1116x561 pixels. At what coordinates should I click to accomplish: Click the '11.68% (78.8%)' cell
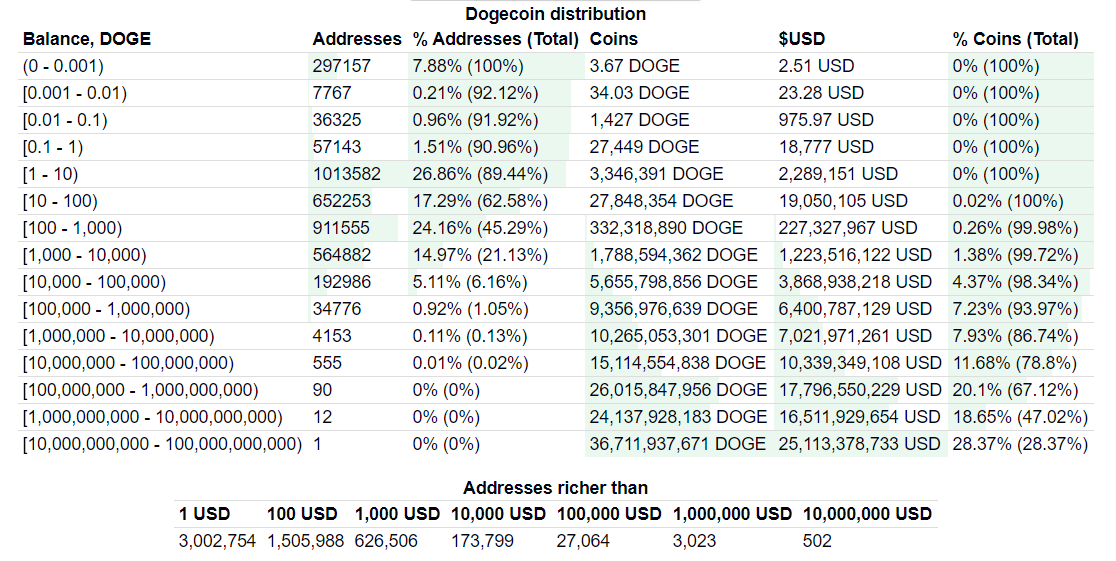pos(1015,364)
